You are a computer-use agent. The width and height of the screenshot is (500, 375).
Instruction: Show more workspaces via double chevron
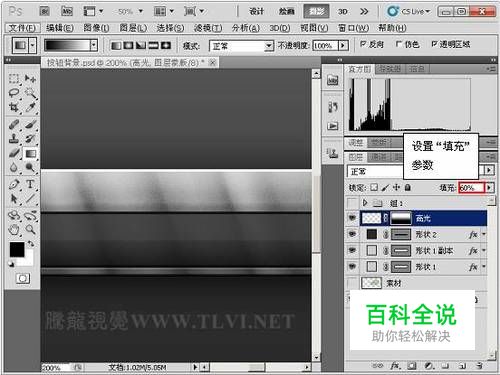point(364,12)
